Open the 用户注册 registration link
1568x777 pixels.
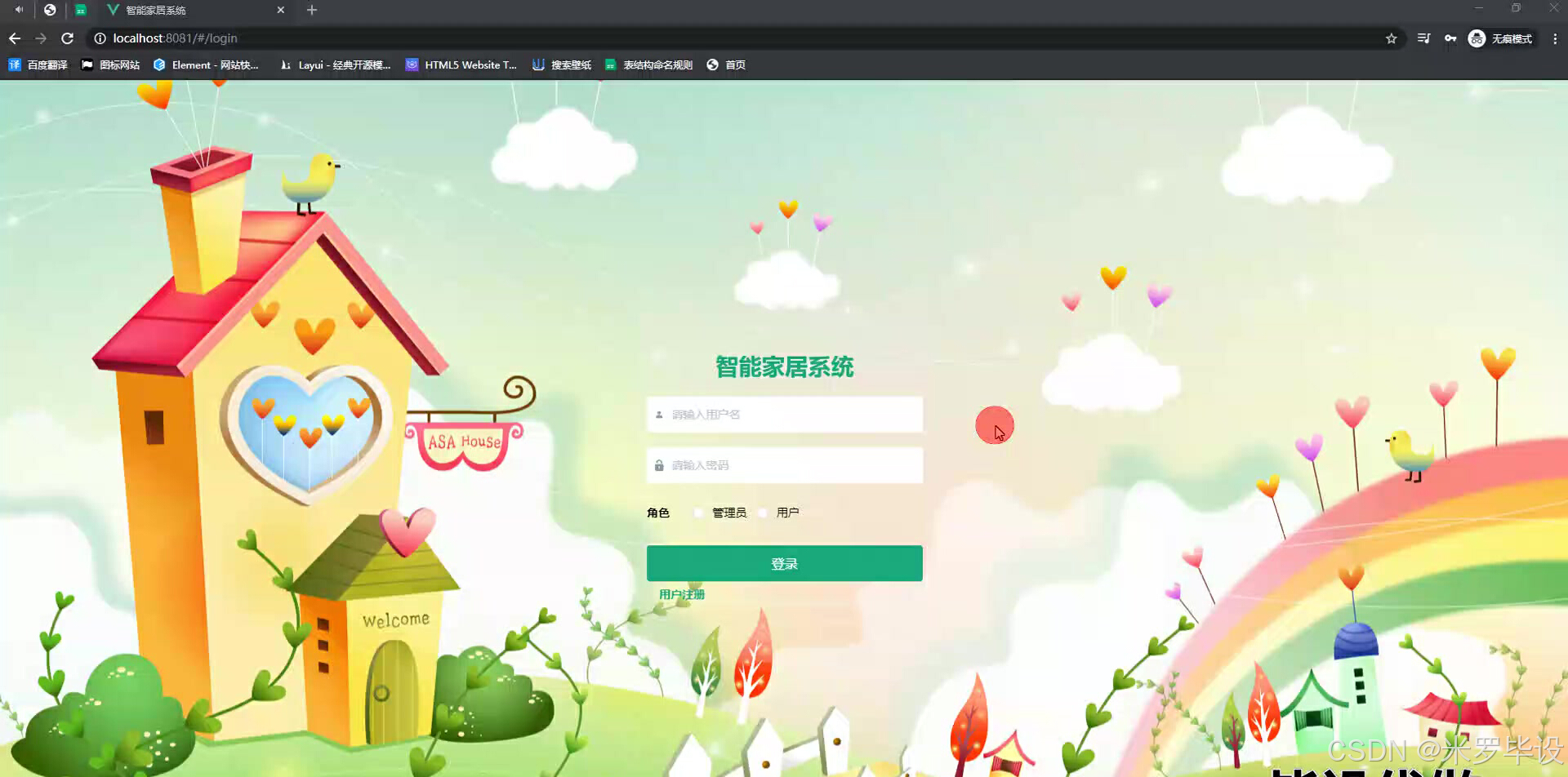pos(682,594)
